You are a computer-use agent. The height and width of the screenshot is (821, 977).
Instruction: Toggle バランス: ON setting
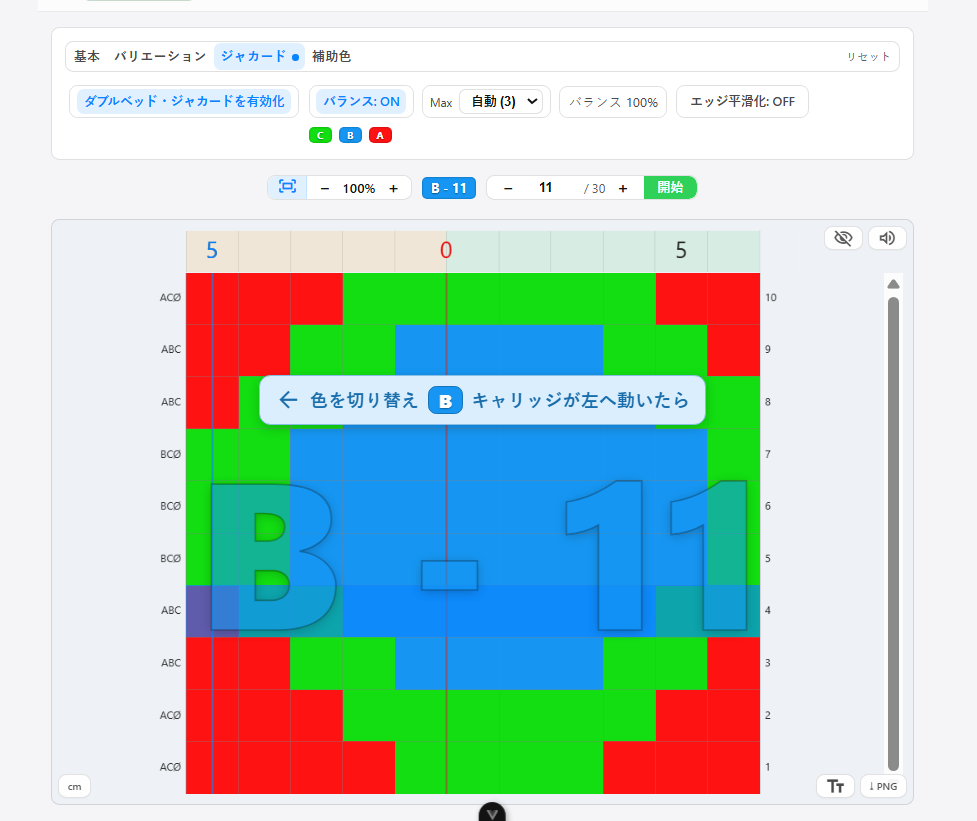[x=361, y=101]
